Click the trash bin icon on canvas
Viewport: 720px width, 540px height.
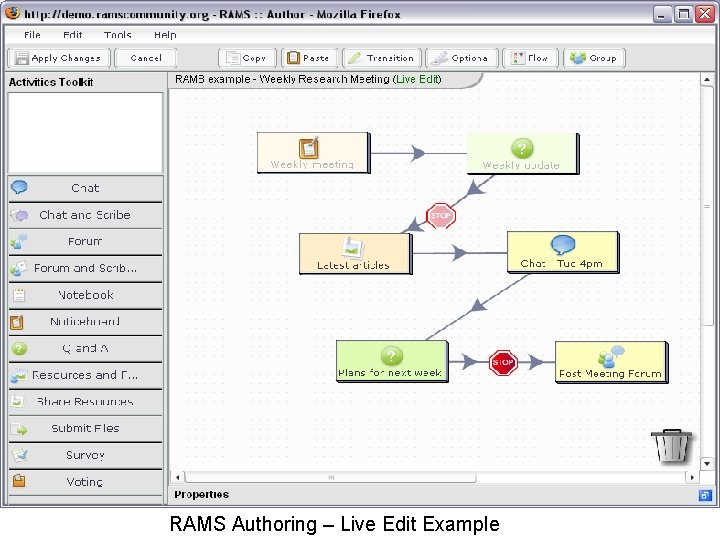click(x=672, y=446)
